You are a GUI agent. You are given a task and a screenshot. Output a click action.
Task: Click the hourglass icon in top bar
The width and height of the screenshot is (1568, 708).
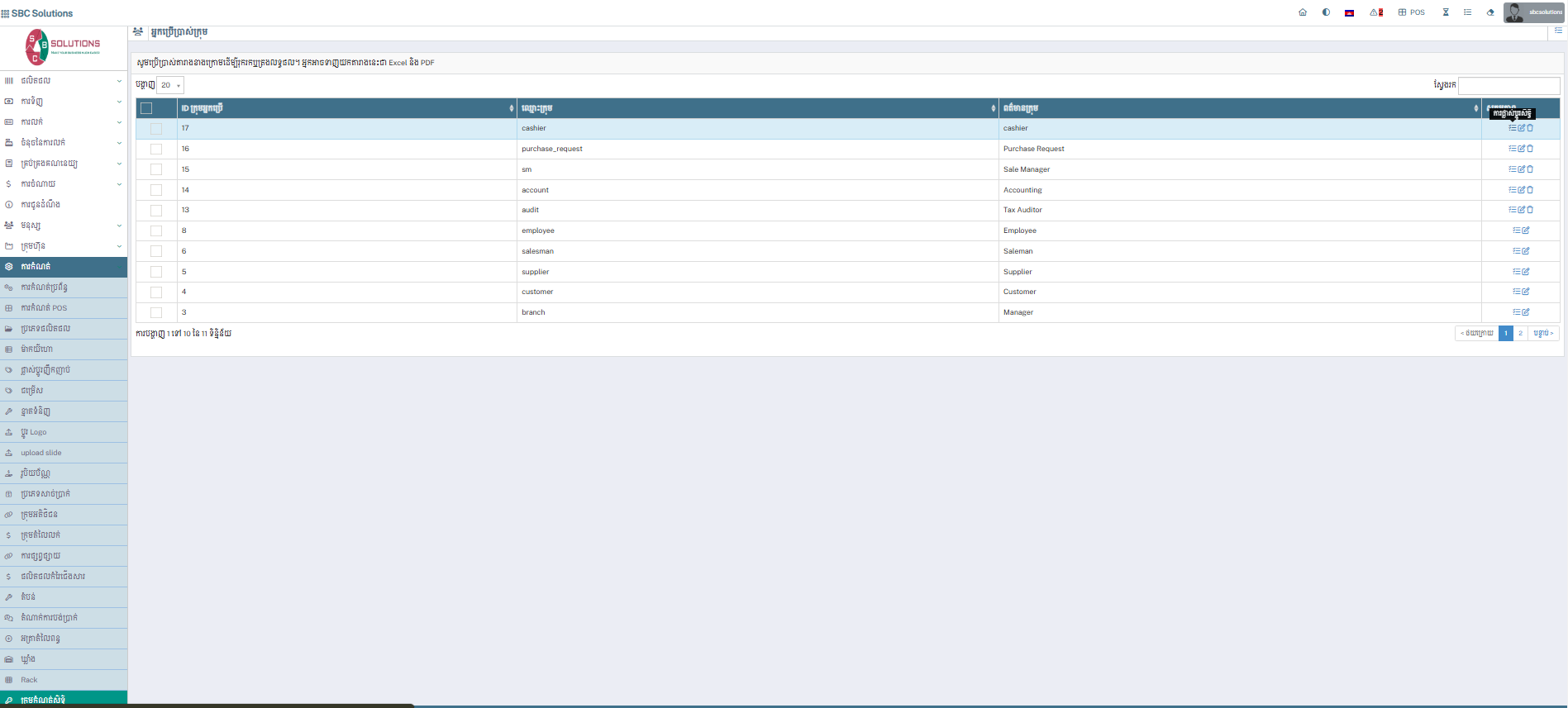1446,12
